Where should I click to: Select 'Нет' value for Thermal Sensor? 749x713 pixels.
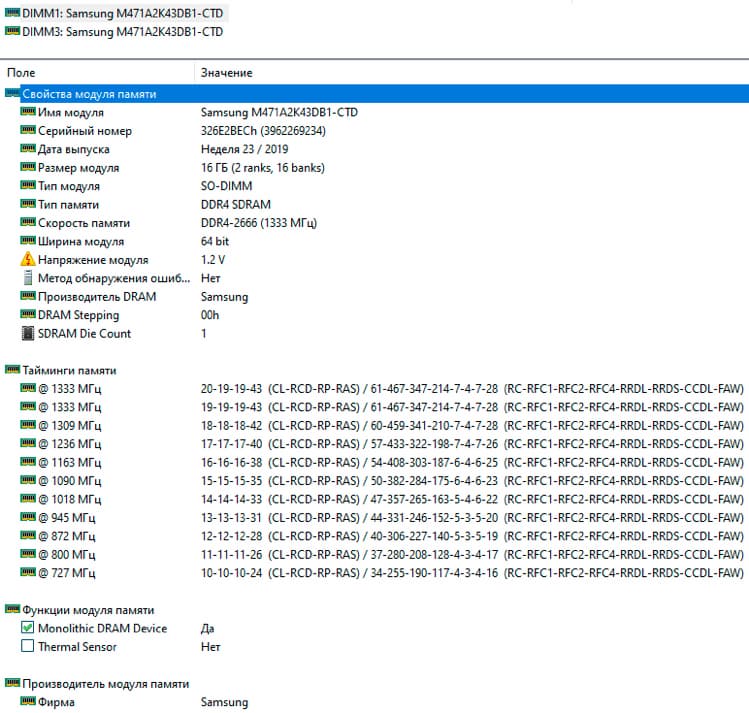tap(210, 647)
